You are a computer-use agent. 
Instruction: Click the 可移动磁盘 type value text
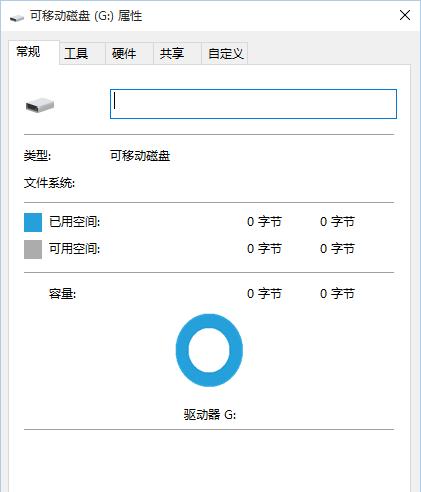[140, 156]
